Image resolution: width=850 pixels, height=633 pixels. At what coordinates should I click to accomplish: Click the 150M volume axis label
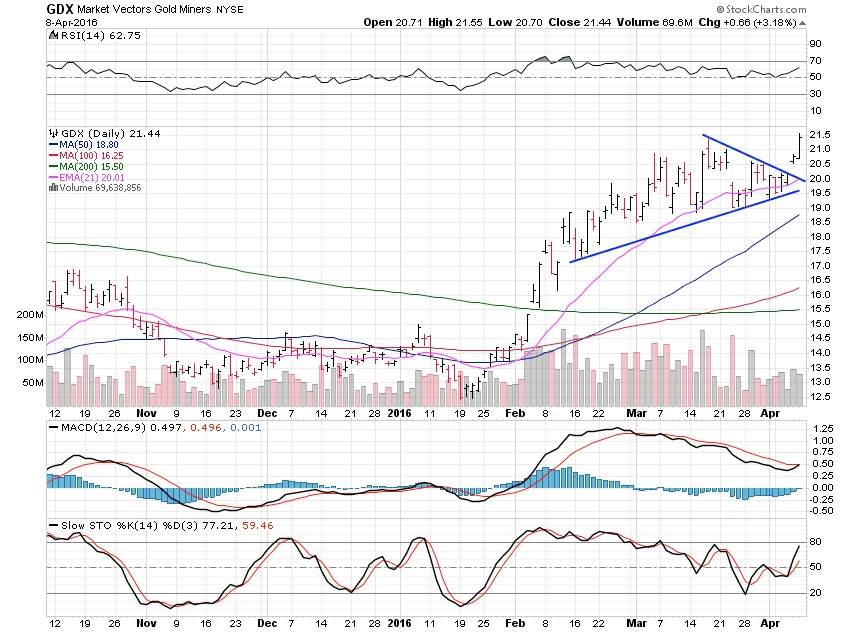[30, 337]
